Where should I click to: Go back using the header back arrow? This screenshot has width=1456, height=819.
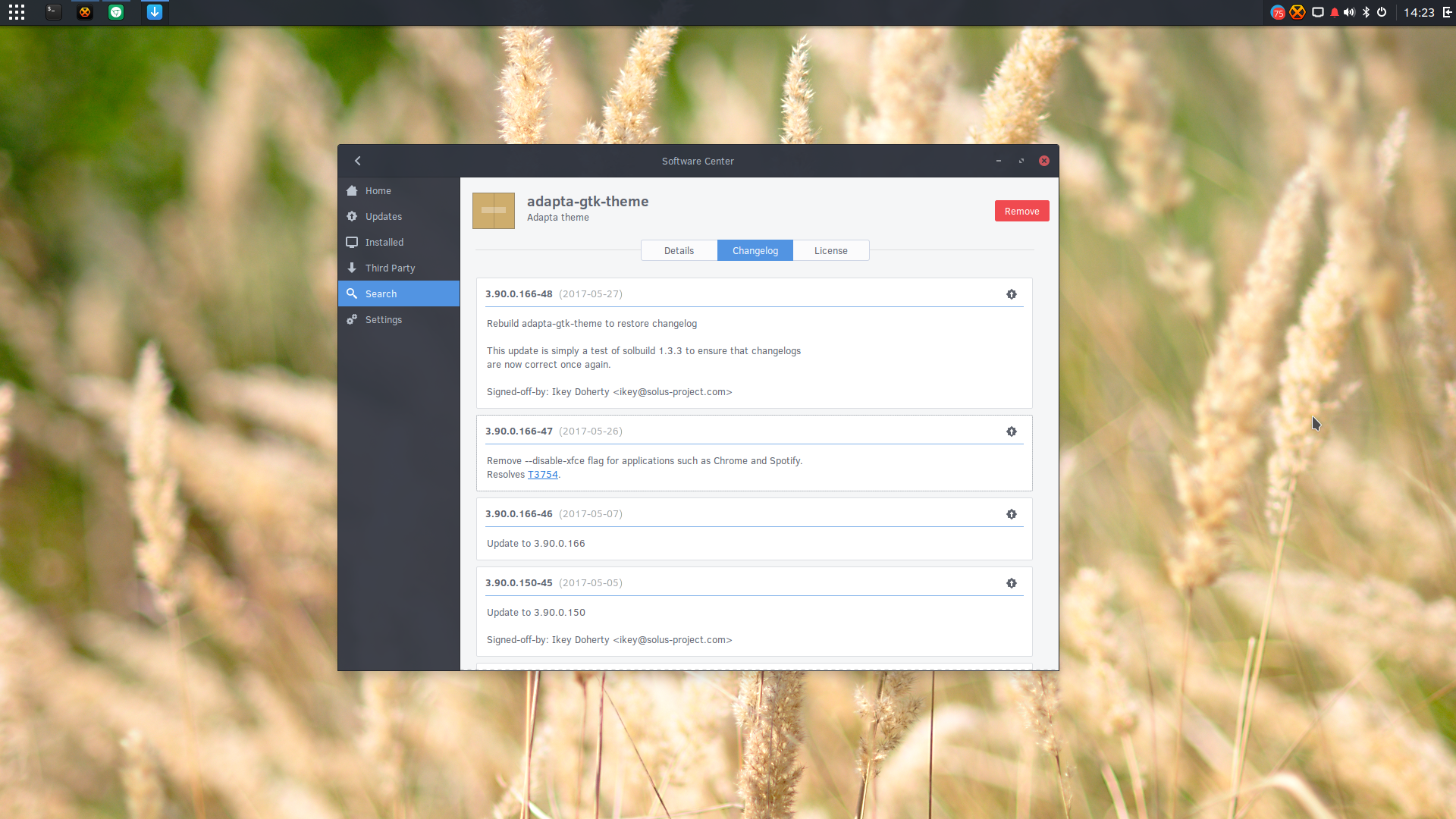(358, 161)
